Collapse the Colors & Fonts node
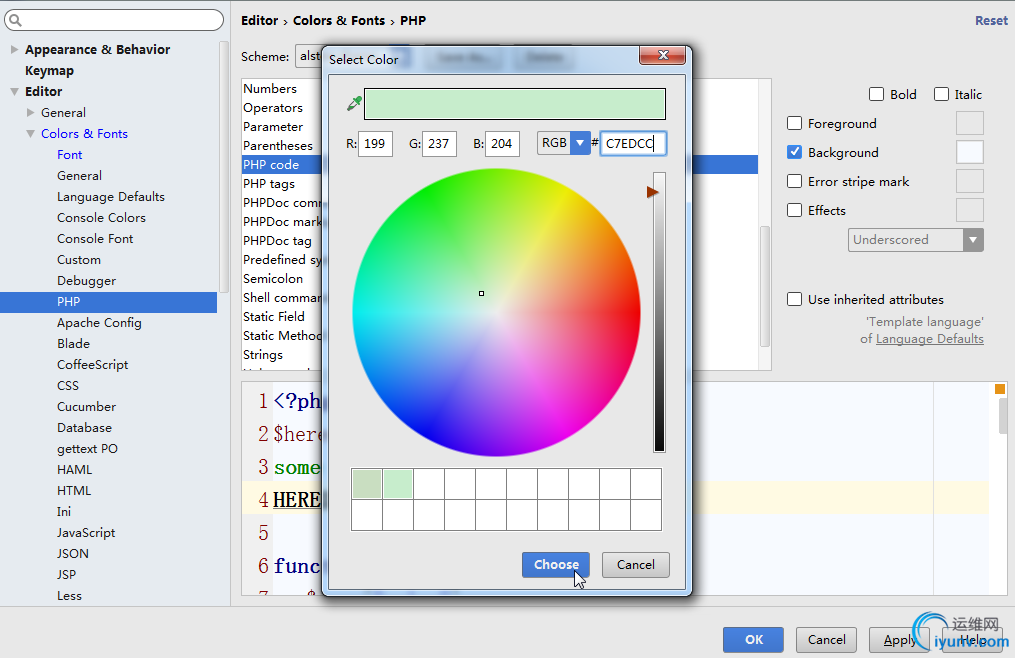The width and height of the screenshot is (1015, 658). (x=30, y=133)
